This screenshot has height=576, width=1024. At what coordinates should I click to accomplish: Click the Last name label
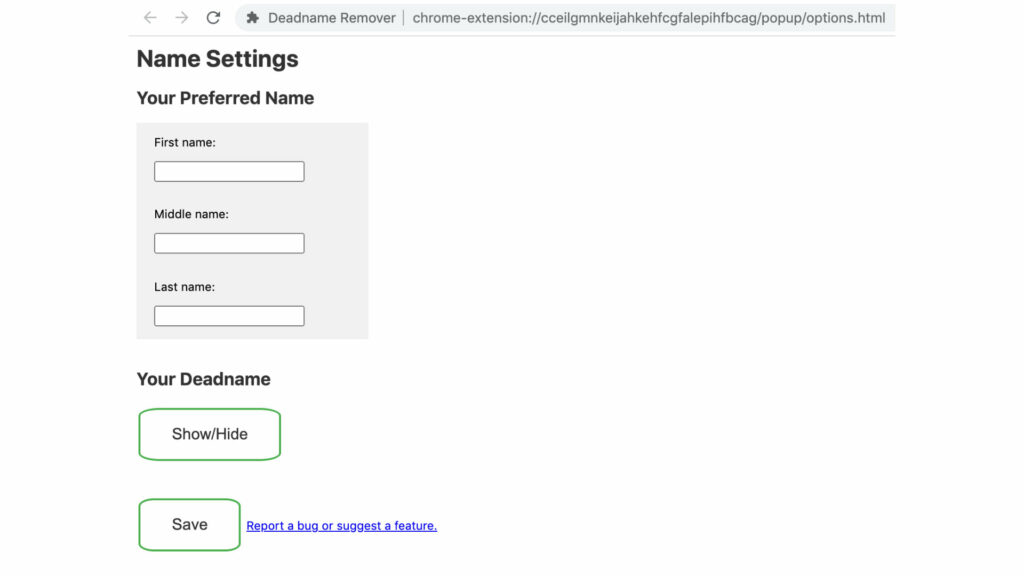(x=184, y=287)
